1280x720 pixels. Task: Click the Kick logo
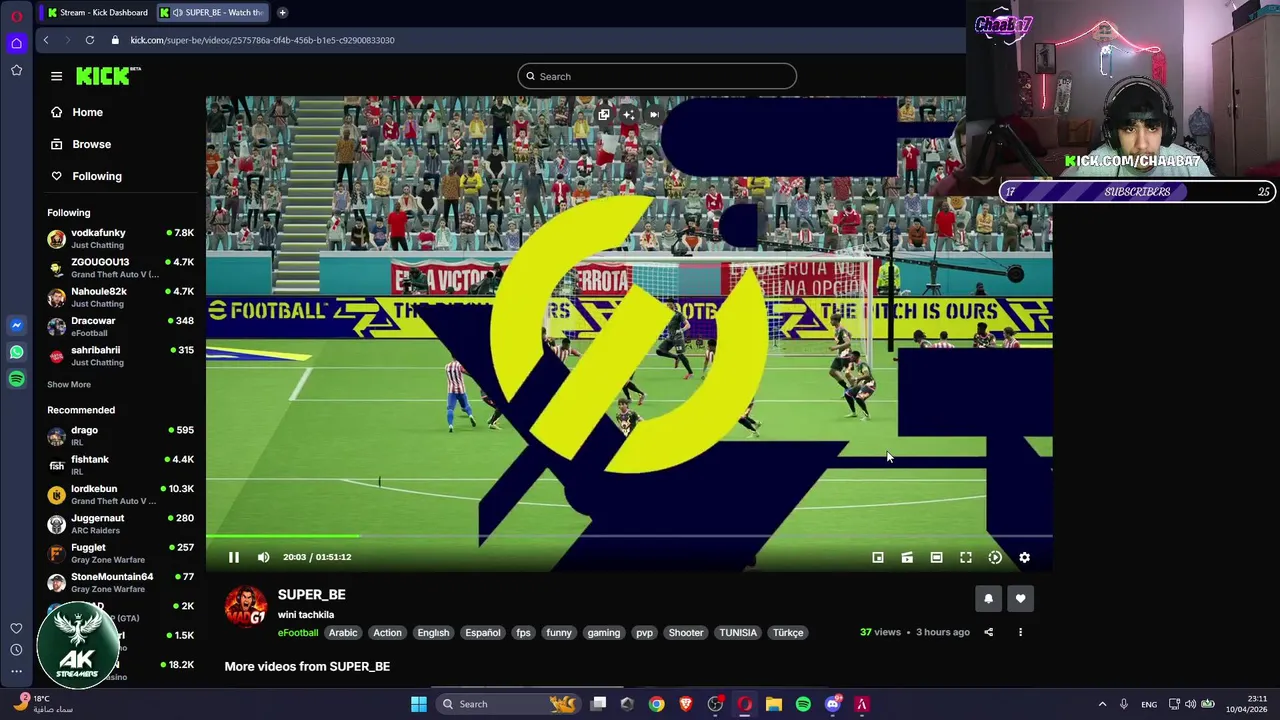108,76
